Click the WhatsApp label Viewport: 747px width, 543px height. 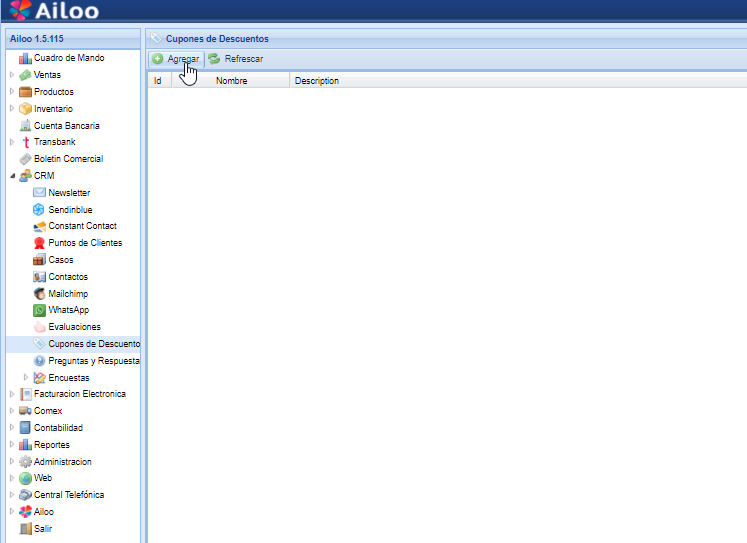tap(69, 310)
